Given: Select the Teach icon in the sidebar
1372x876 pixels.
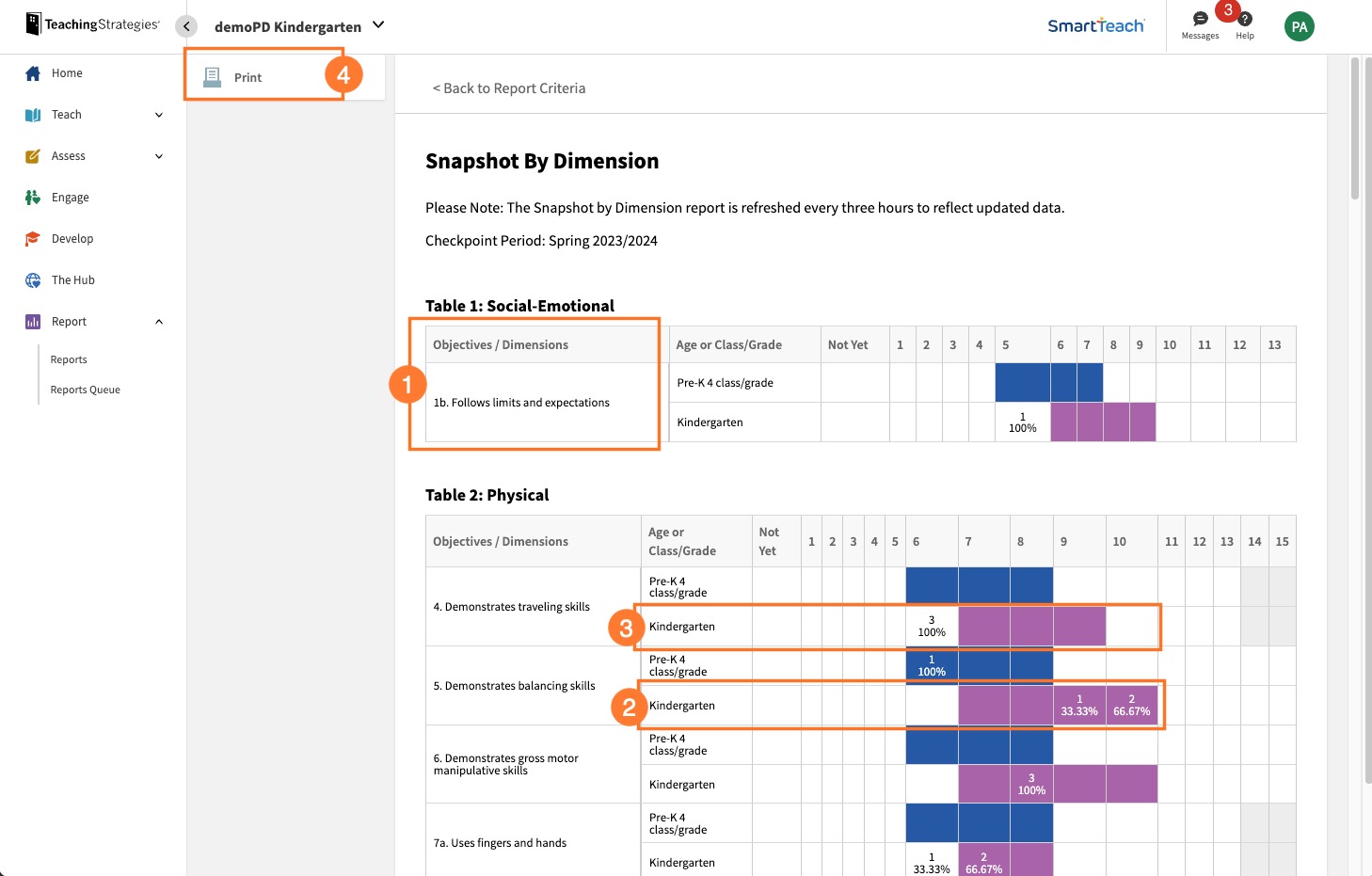Looking at the screenshot, I should click(x=31, y=114).
